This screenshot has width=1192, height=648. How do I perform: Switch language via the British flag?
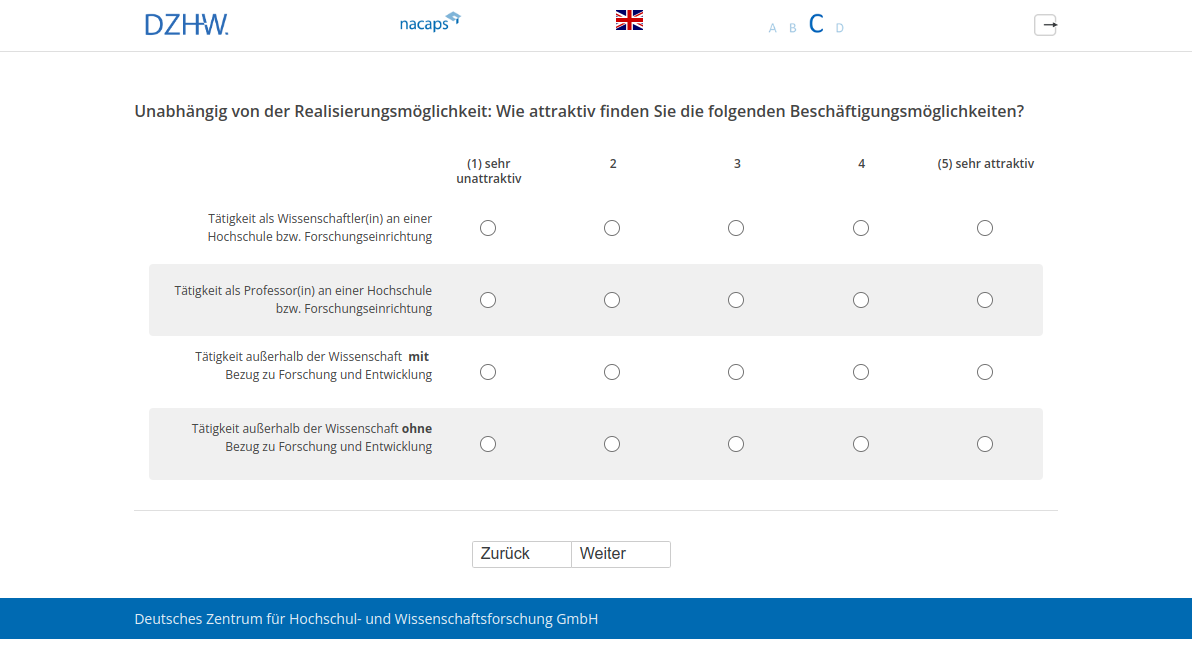629,20
